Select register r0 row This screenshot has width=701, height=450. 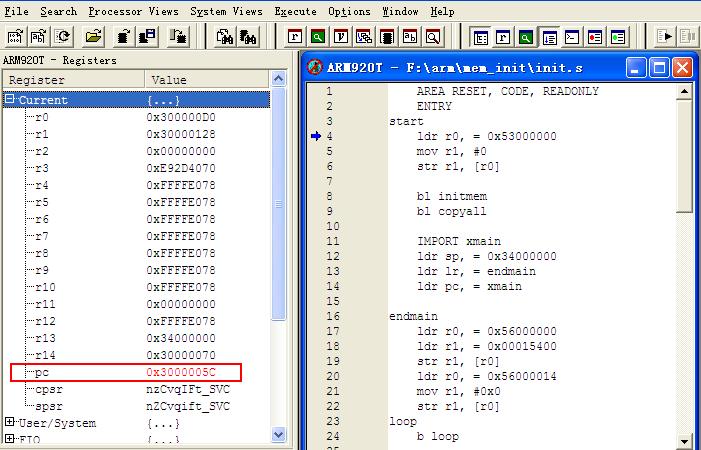tap(136, 117)
